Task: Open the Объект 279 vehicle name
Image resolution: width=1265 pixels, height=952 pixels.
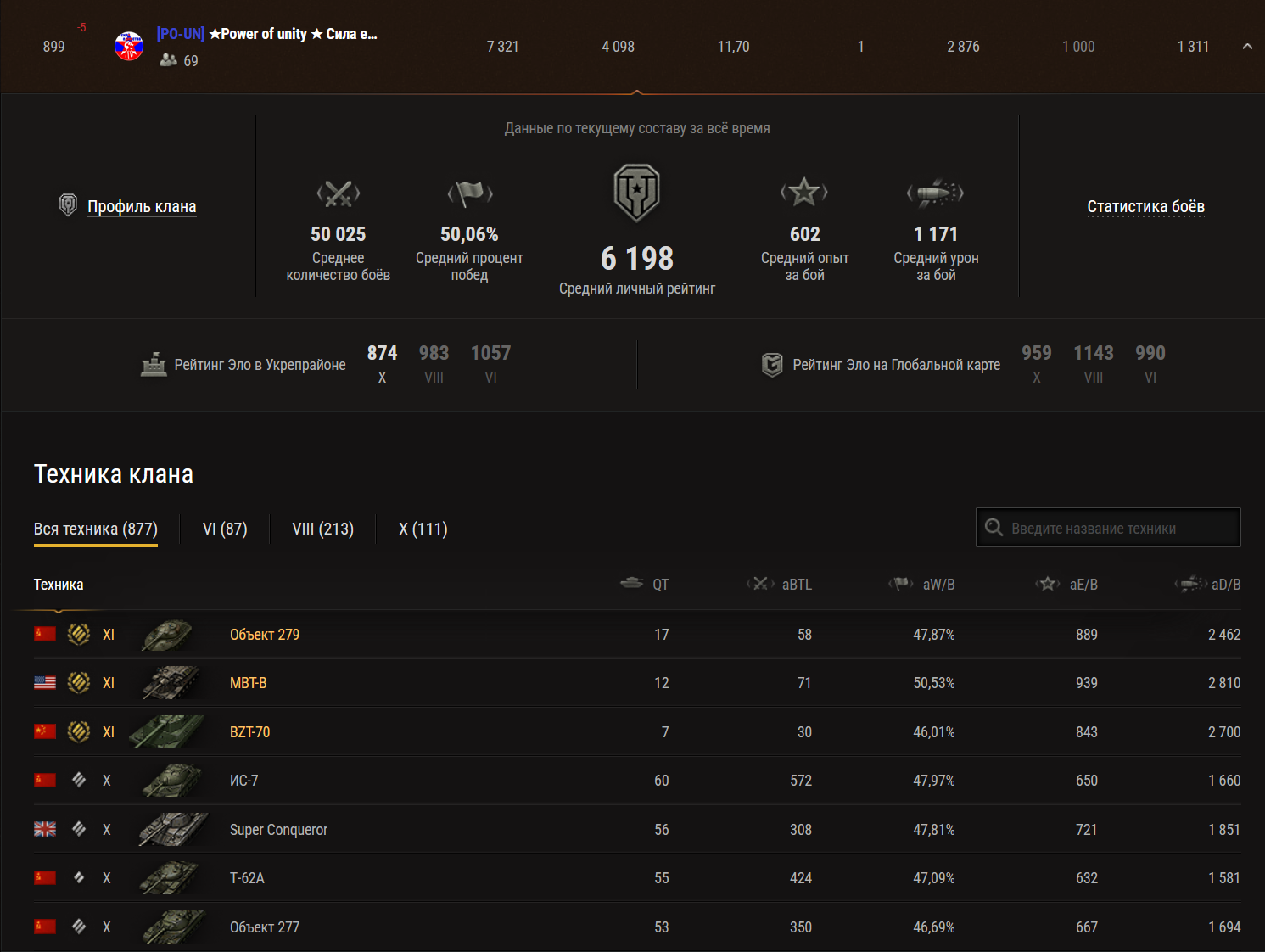Action: pos(265,635)
